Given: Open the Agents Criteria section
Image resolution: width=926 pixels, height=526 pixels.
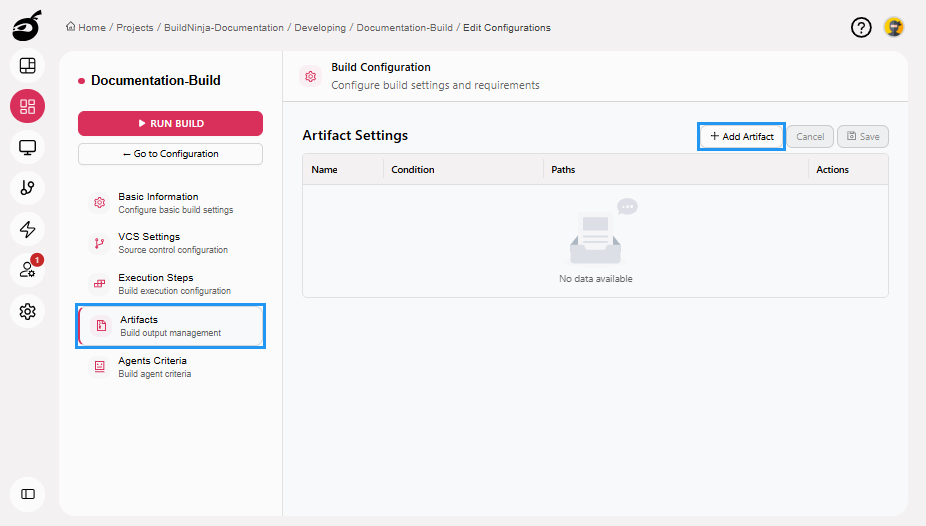Looking at the screenshot, I should click(x=170, y=367).
